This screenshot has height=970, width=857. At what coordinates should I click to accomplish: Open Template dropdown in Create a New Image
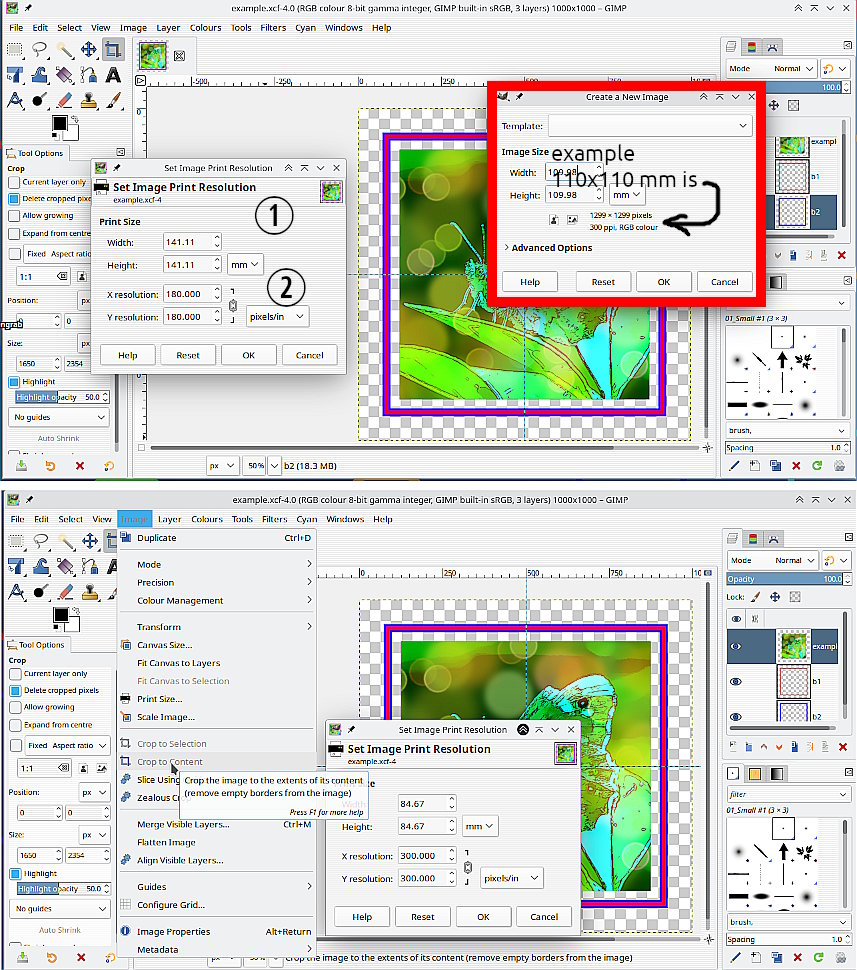[x=650, y=126]
